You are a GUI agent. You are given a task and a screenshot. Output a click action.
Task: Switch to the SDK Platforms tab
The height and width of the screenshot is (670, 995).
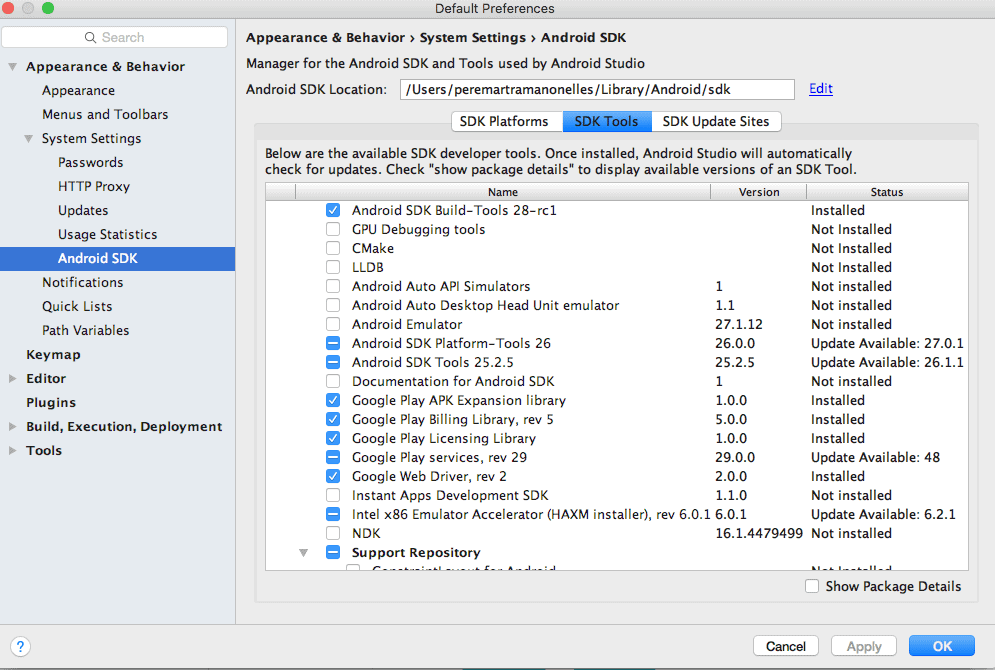pos(507,121)
